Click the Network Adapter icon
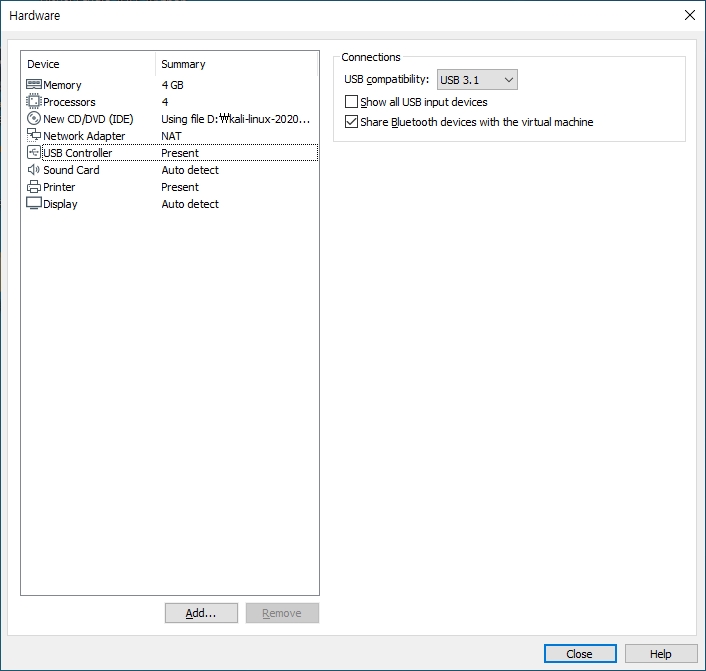Viewport: 706px width, 671px height. tap(34, 135)
